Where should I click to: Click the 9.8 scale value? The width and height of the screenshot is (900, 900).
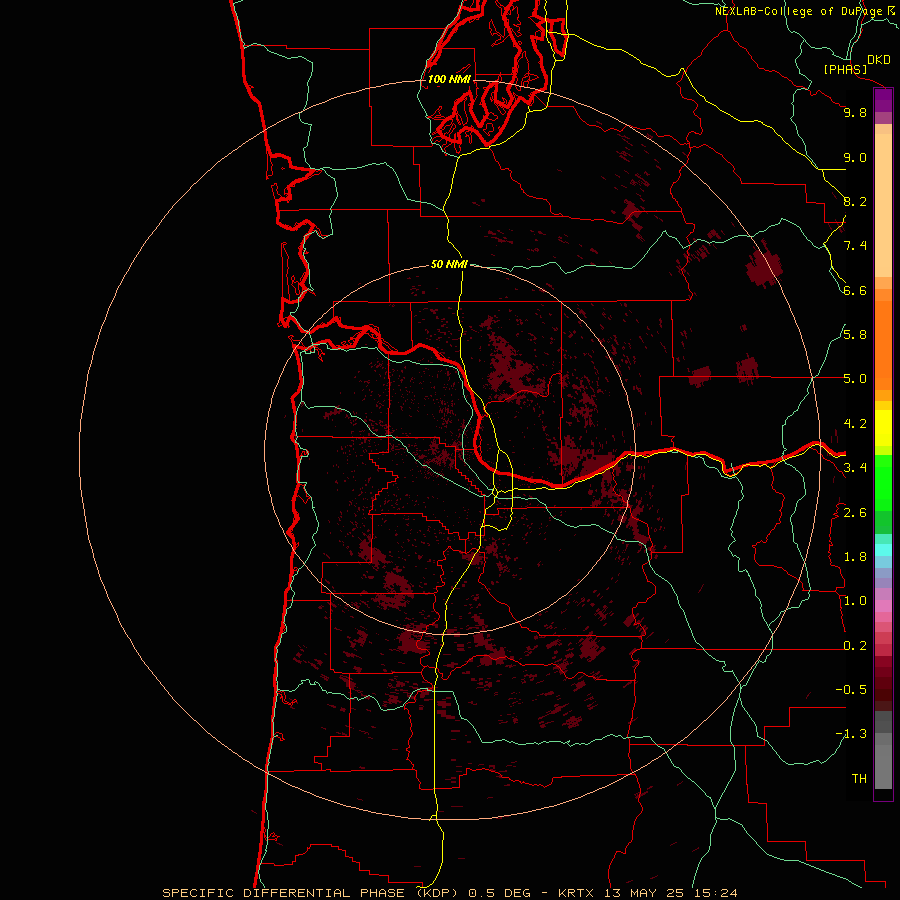855,112
